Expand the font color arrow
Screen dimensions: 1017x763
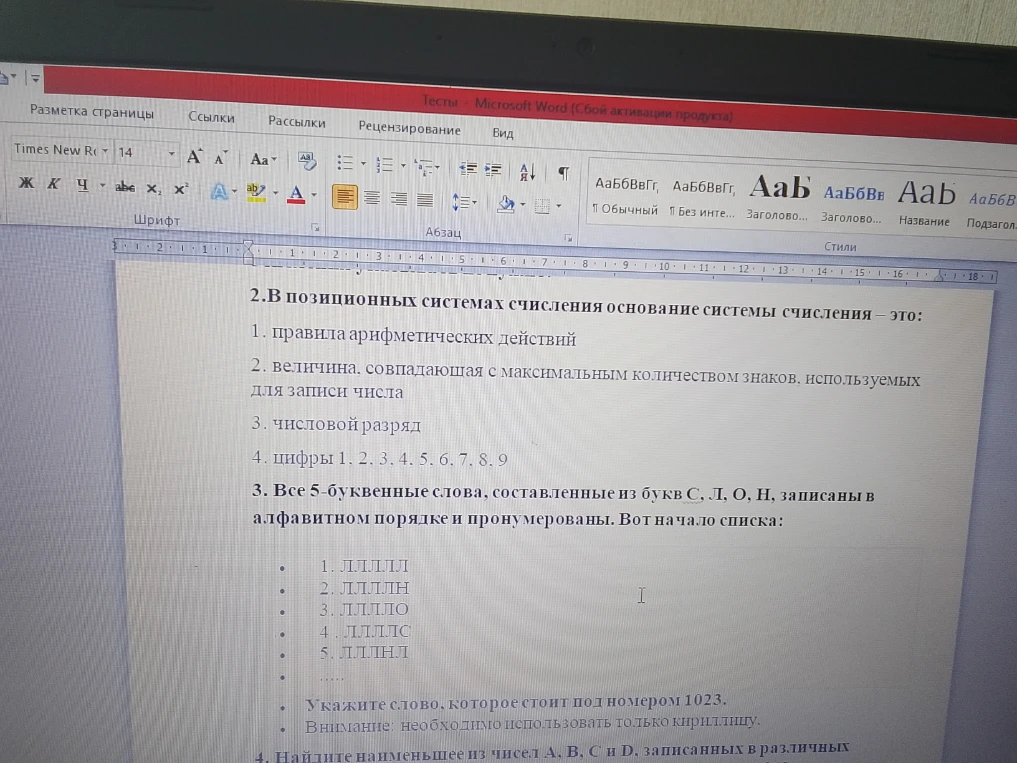click(314, 195)
